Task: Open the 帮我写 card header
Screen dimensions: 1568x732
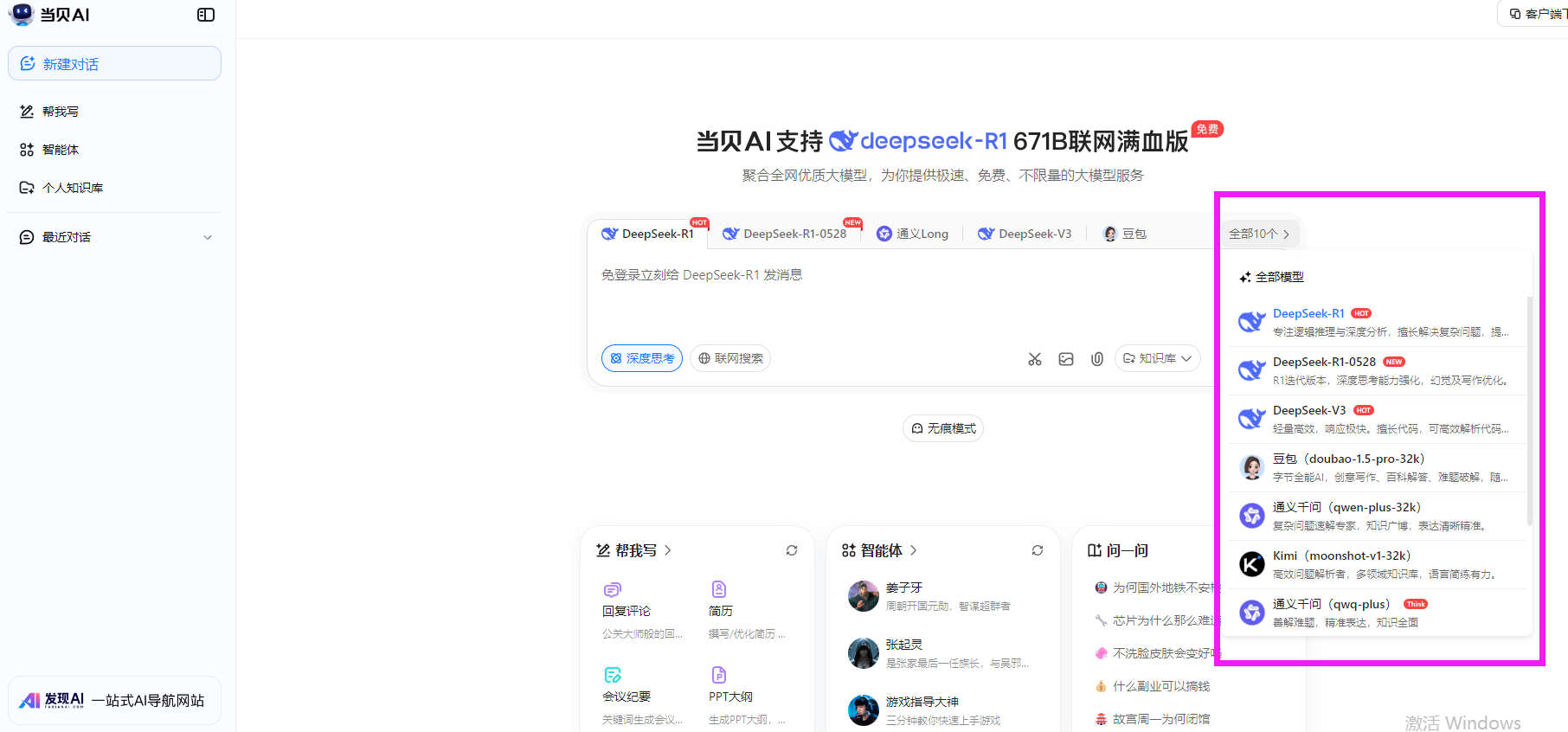Action: 634,550
